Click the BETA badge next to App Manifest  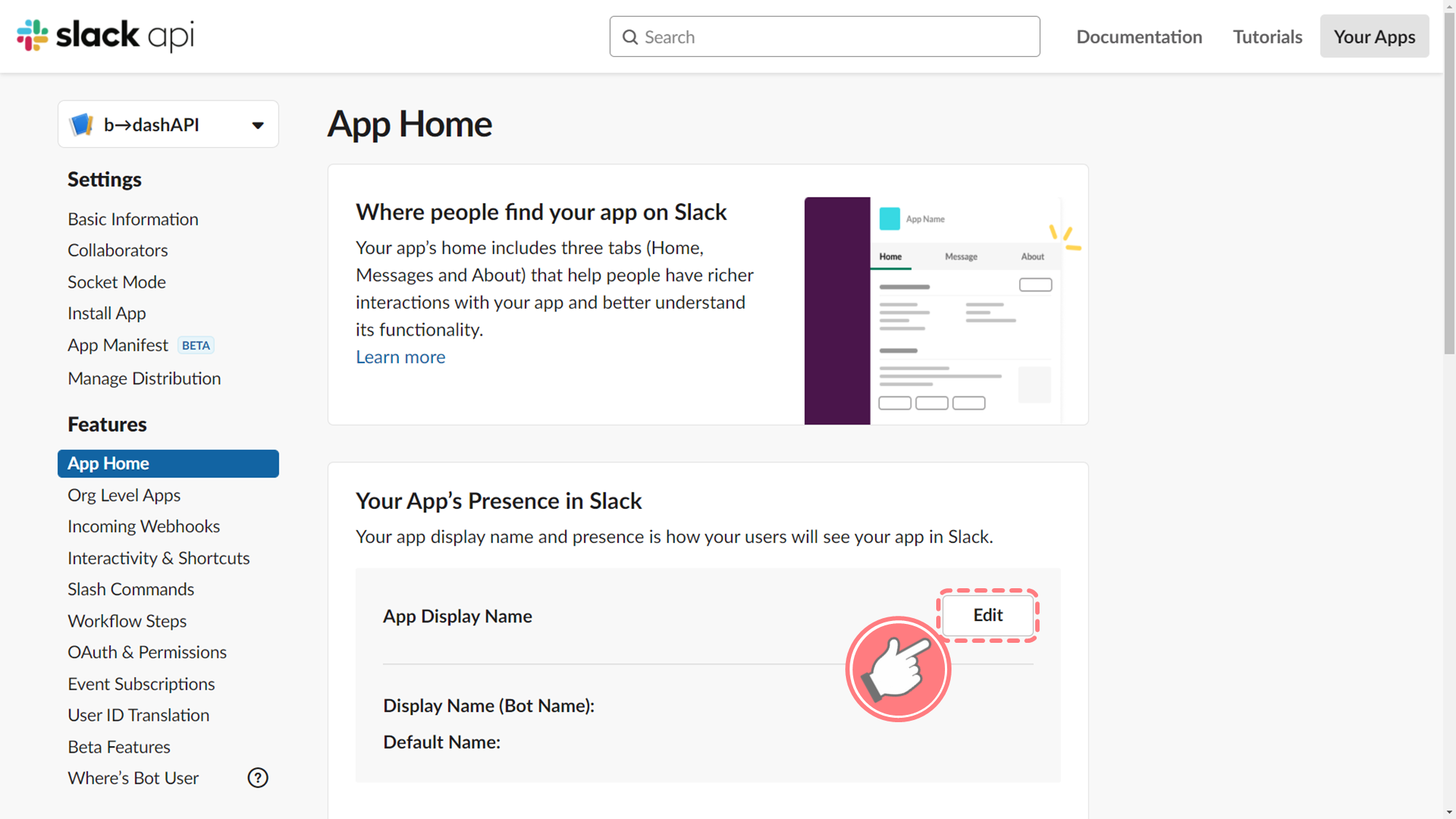coord(196,345)
